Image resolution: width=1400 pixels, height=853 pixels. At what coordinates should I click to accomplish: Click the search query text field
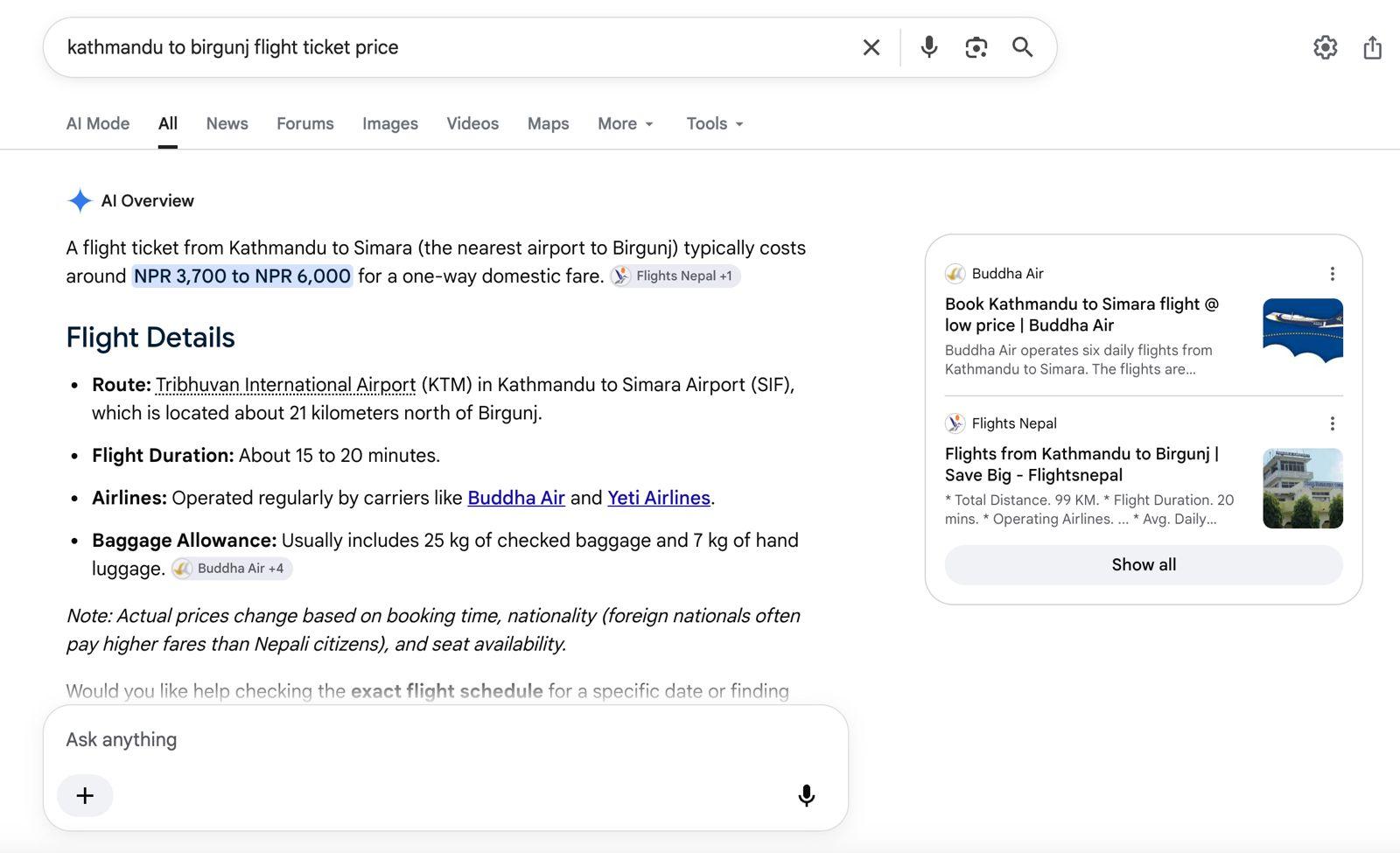point(455,47)
